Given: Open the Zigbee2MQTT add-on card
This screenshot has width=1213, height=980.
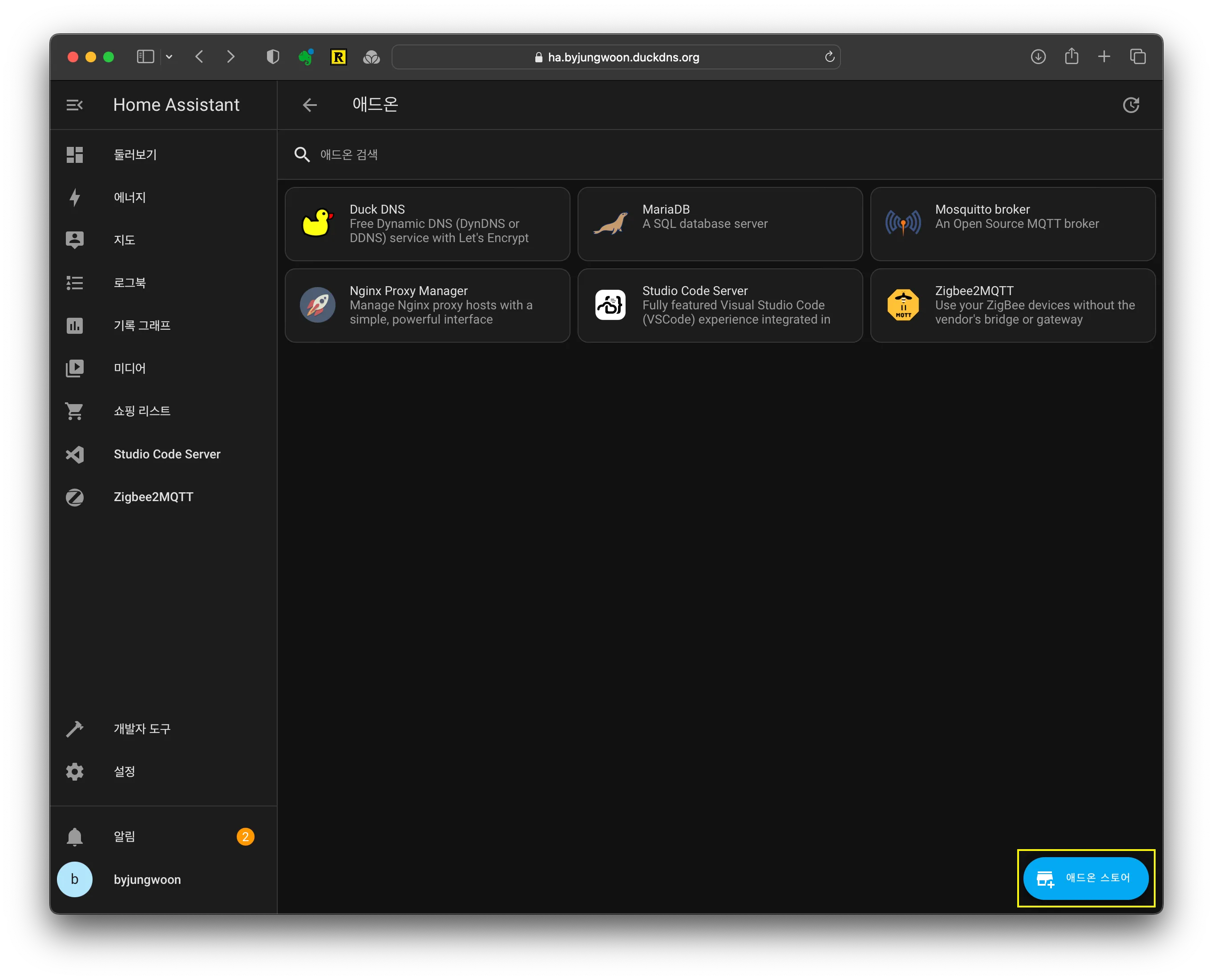Looking at the screenshot, I should coord(1013,305).
